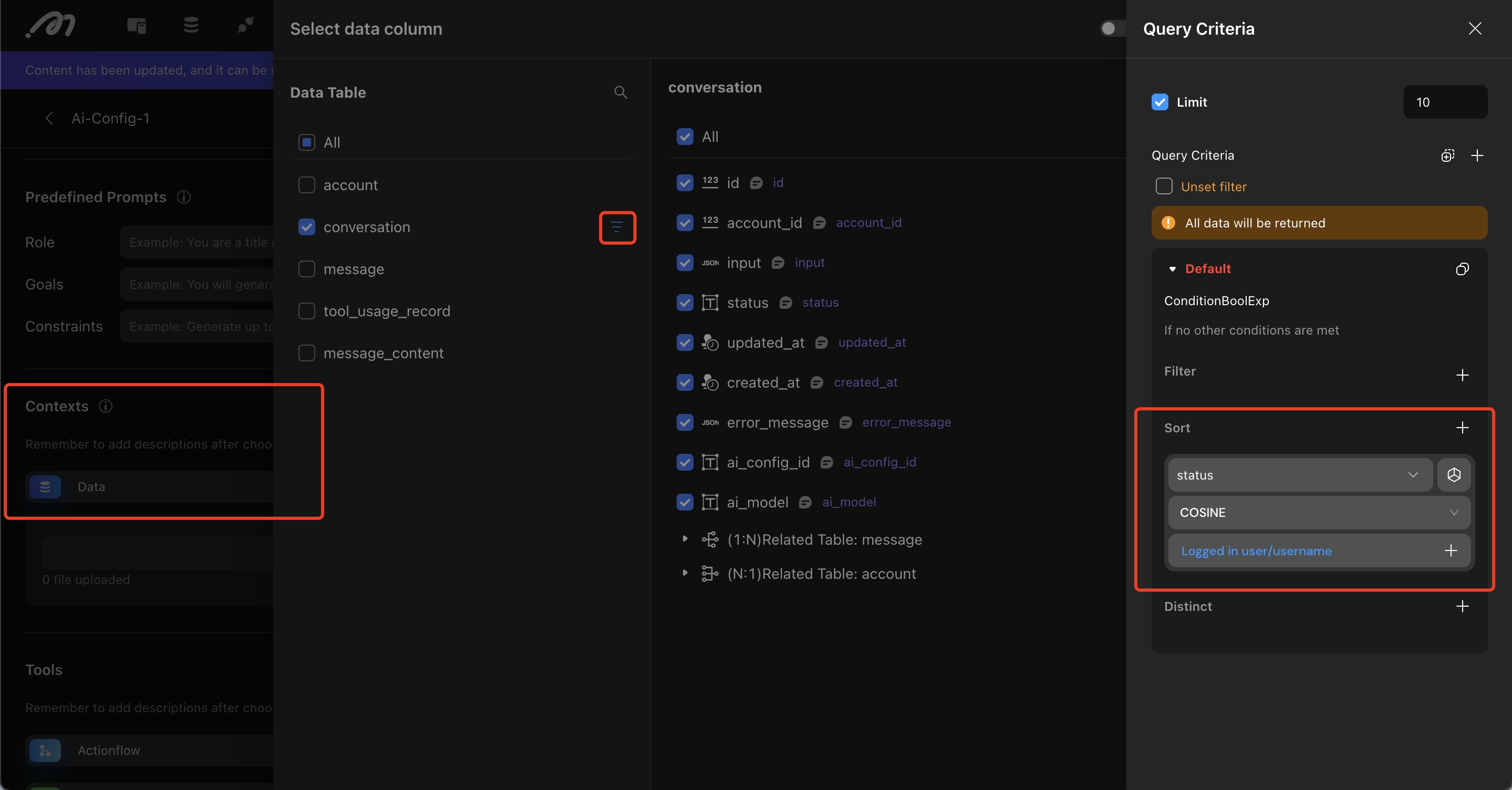The width and height of the screenshot is (1512, 790).
Task: Check the tool_usage_record table checkbox
Action: point(306,310)
